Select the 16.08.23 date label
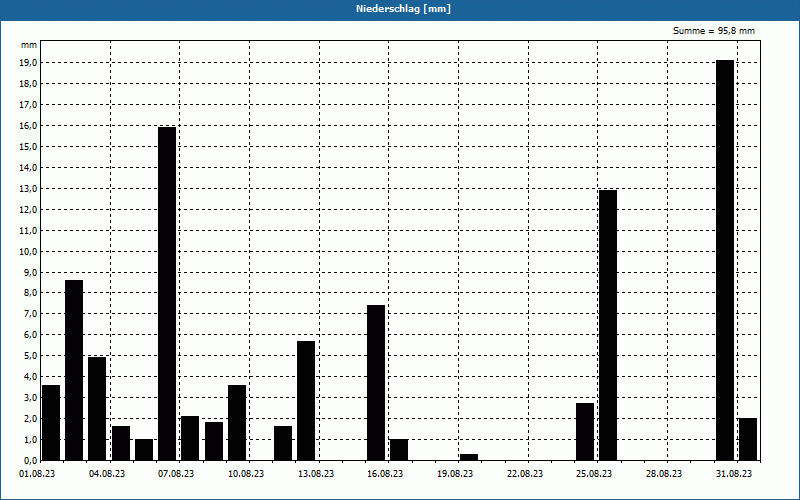800x500 pixels. tap(385, 474)
